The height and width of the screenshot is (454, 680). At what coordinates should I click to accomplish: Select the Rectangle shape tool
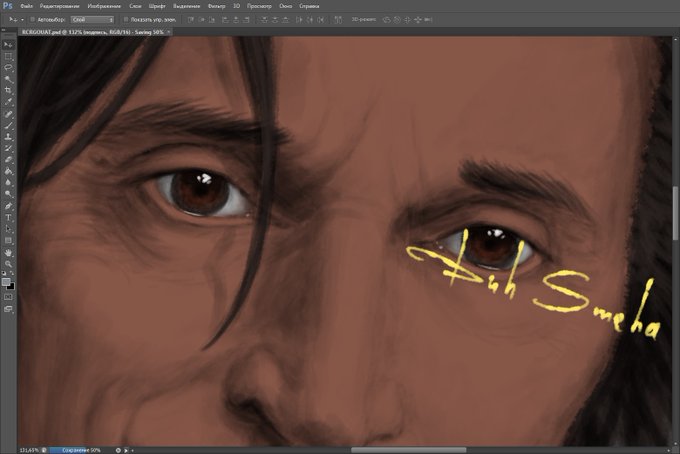click(8, 240)
